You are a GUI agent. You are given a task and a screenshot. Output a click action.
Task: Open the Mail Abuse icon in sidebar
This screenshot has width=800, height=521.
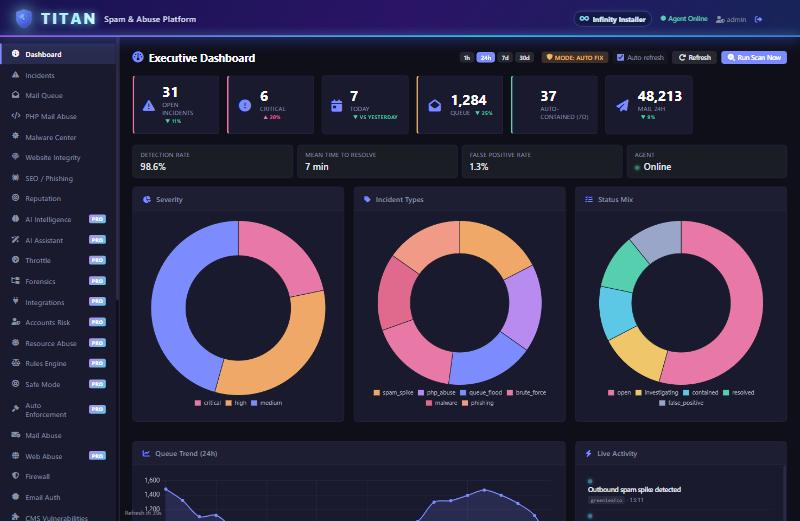(15, 435)
